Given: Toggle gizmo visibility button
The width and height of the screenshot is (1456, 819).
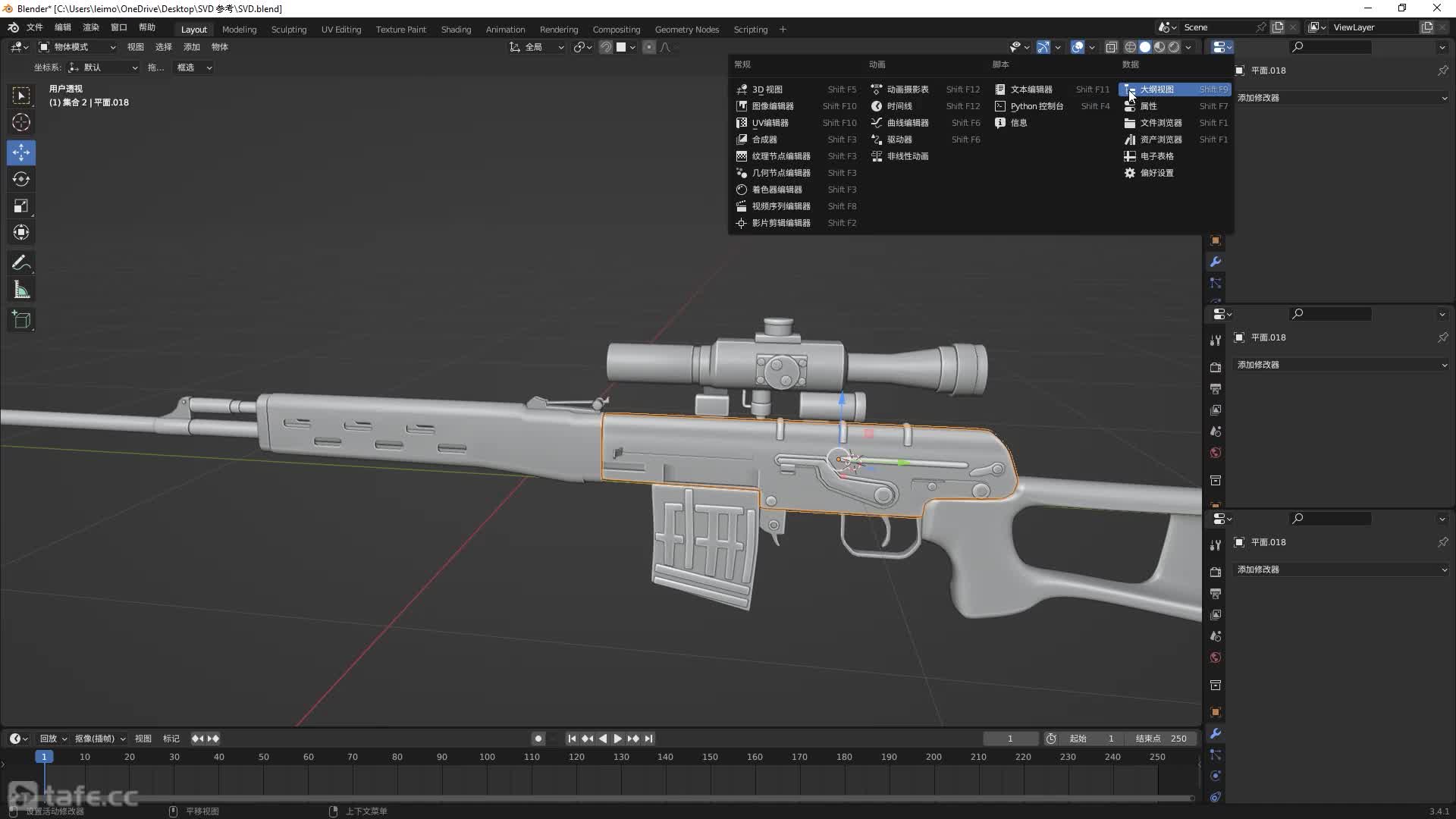Looking at the screenshot, I should point(1043,47).
